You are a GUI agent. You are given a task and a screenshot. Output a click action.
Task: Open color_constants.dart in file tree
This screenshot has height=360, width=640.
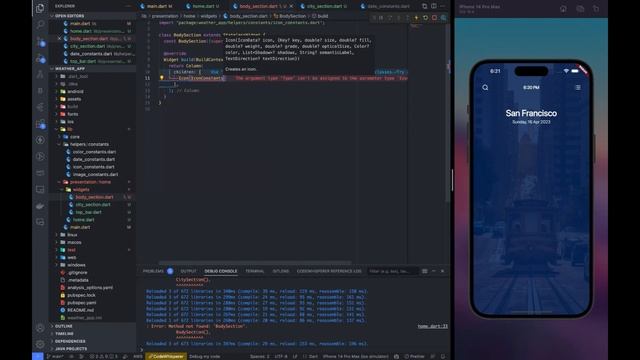click(x=94, y=152)
